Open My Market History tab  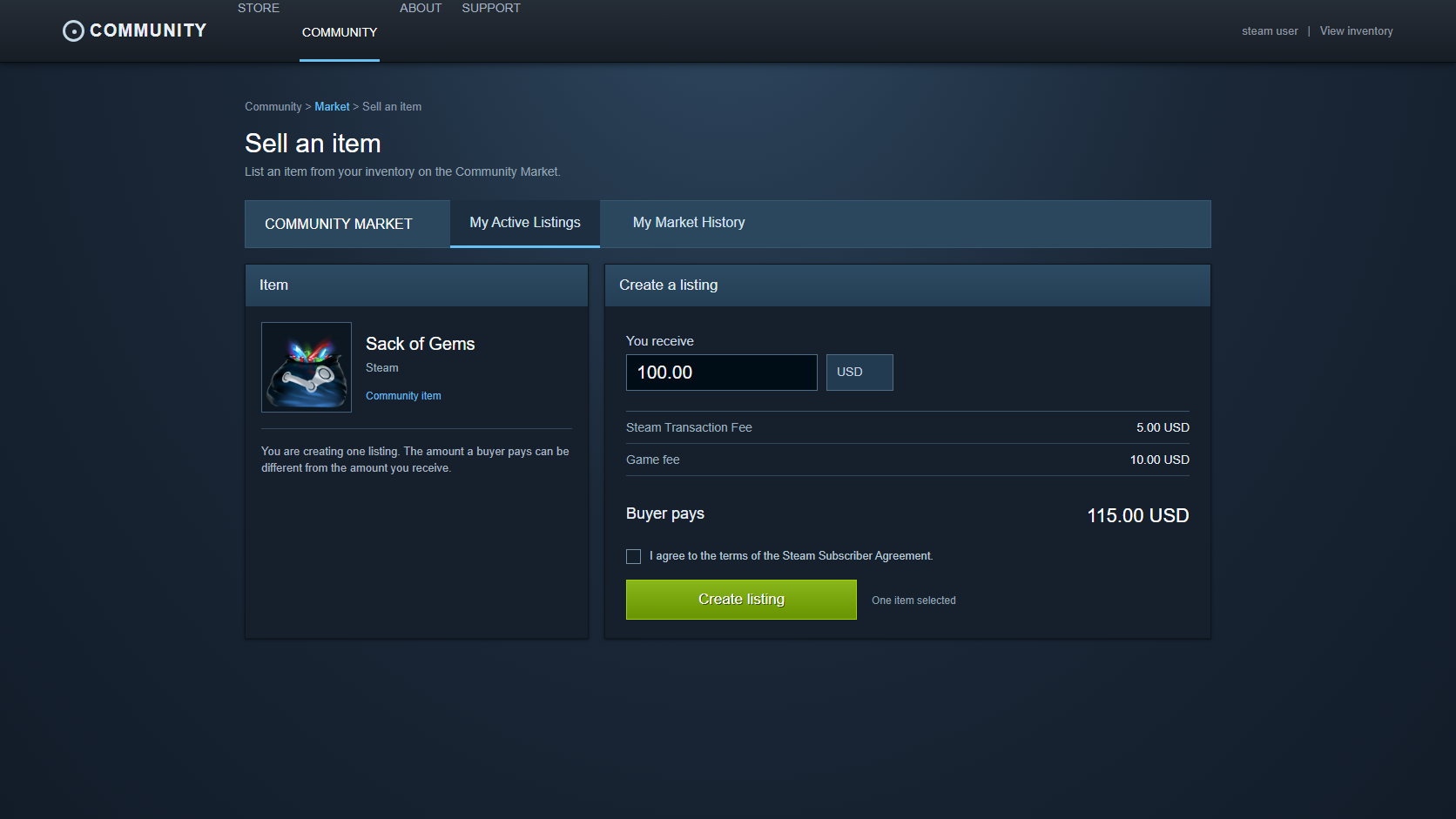(x=689, y=223)
